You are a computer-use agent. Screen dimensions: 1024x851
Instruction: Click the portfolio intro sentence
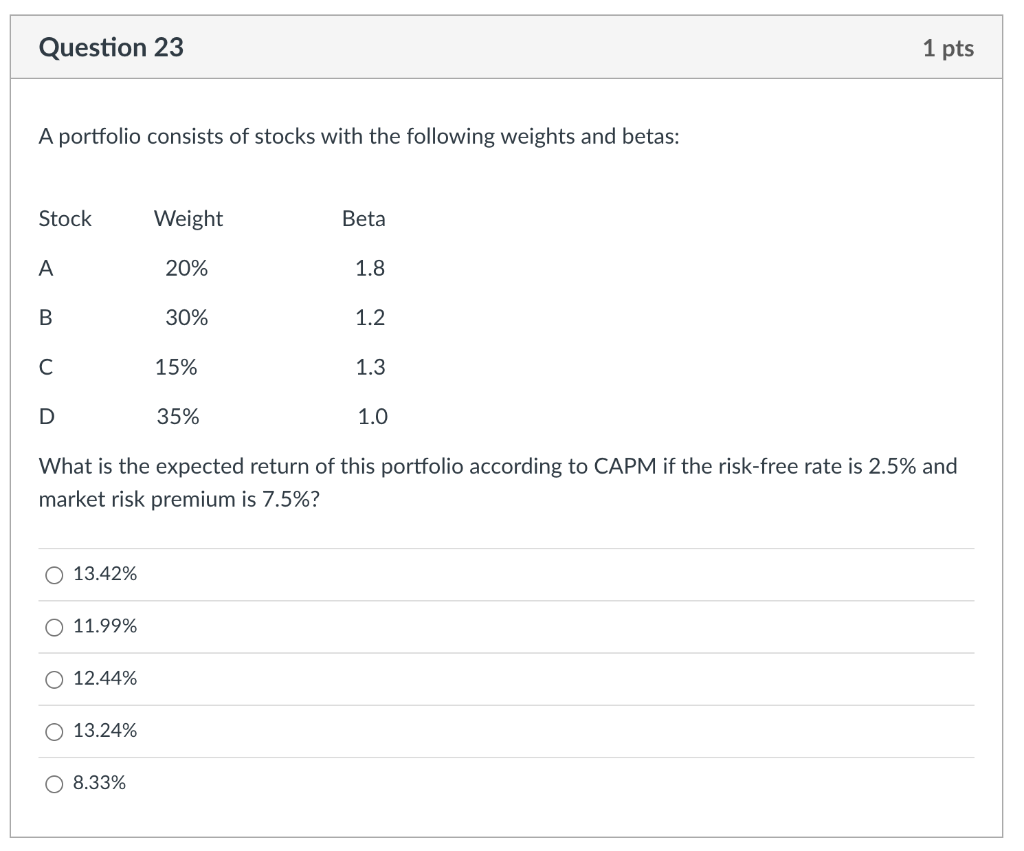coord(359,137)
